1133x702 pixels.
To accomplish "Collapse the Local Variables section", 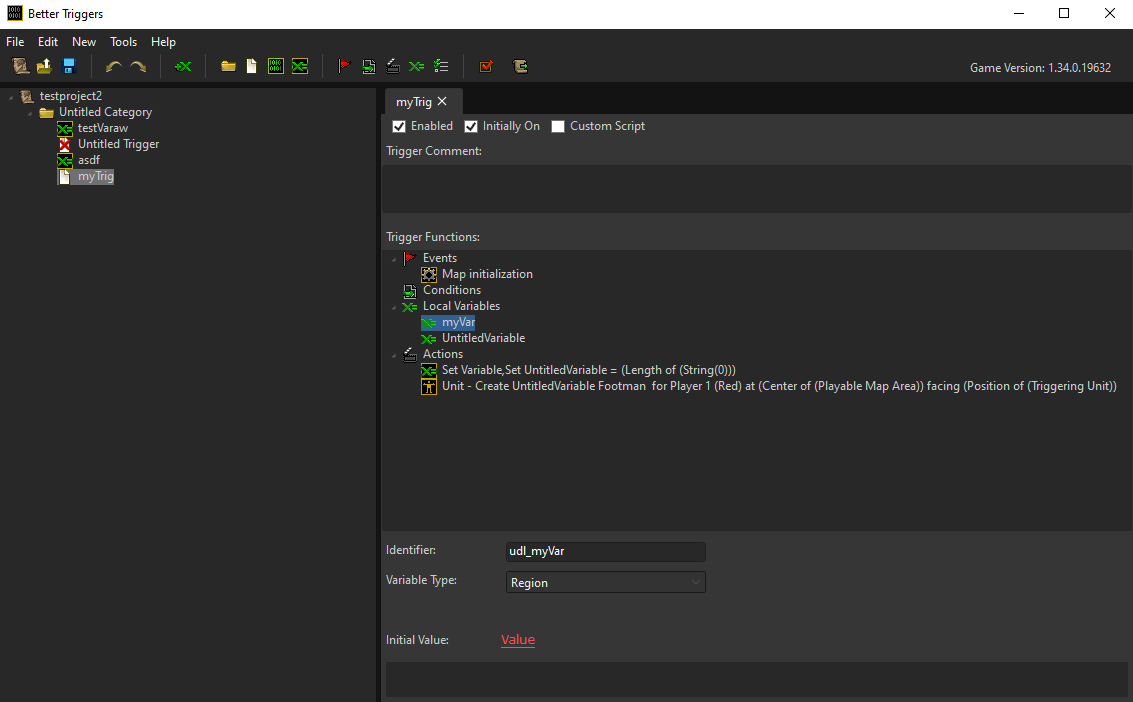I will tap(394, 307).
